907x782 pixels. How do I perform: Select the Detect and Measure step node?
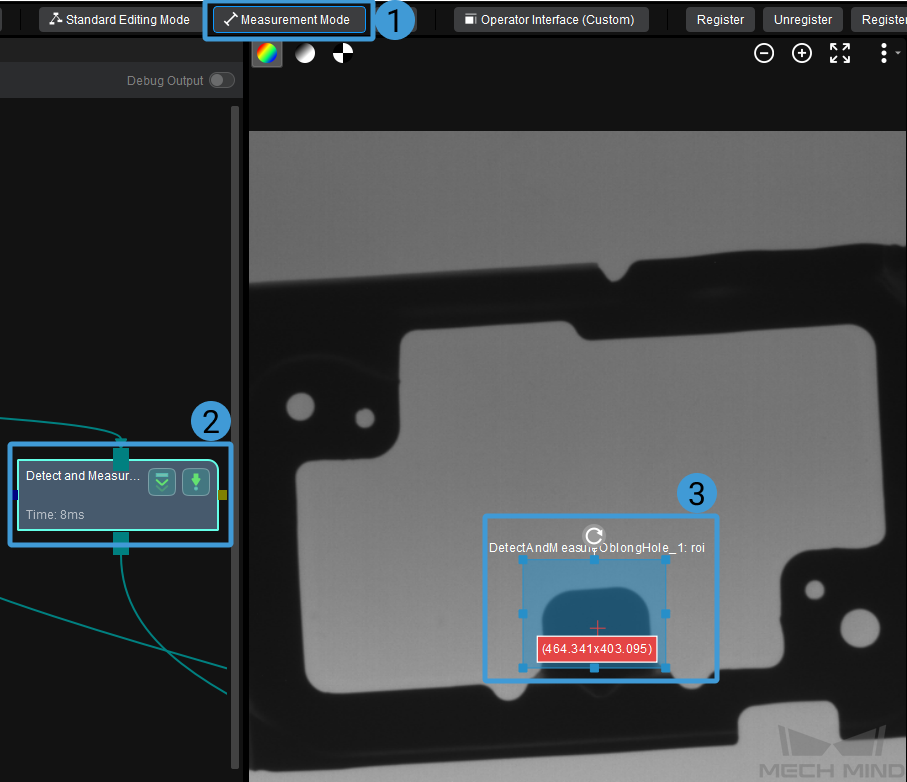pyautogui.click(x=118, y=495)
